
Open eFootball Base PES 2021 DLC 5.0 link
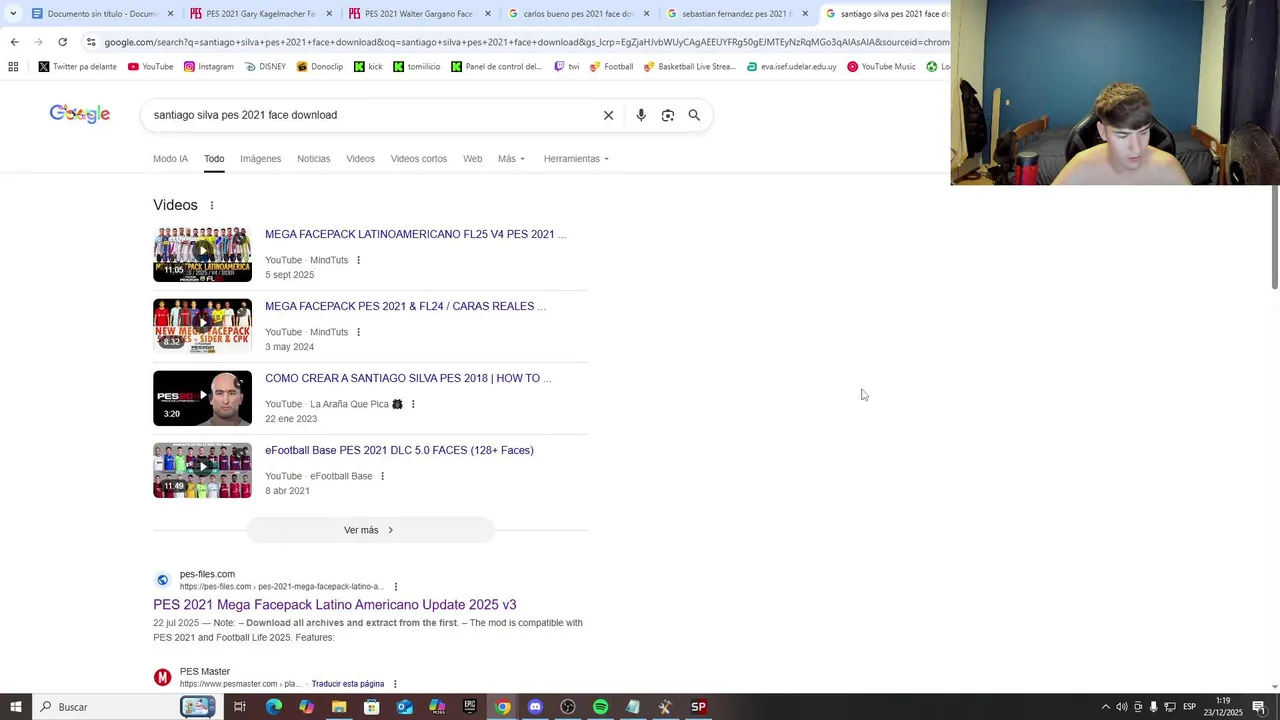[399, 450]
